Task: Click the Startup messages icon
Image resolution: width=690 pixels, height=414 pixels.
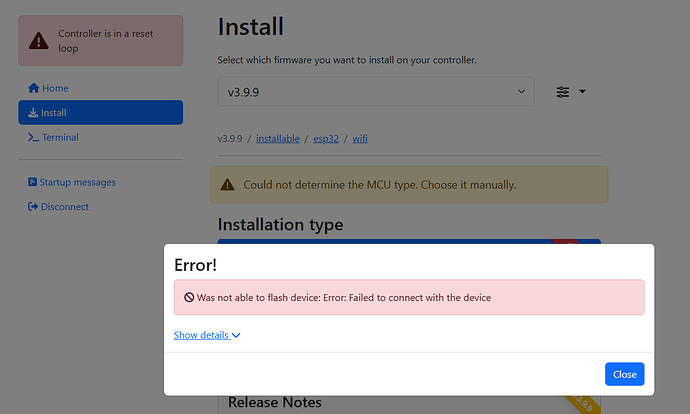Action: pos(33,182)
